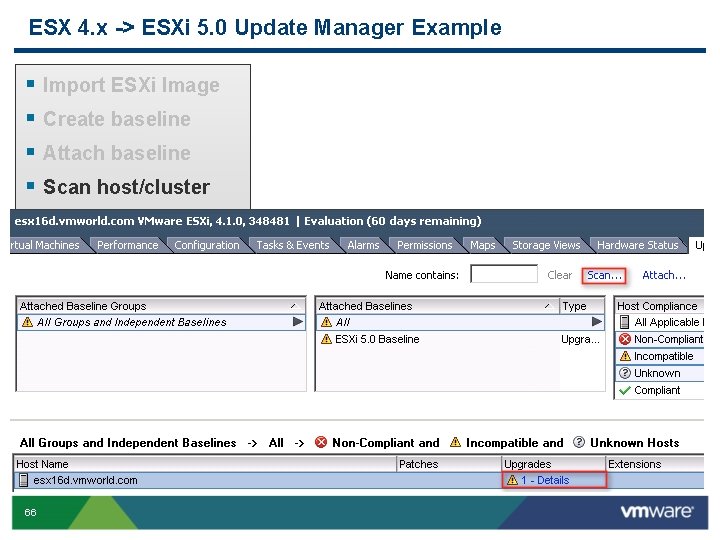Image resolution: width=720 pixels, height=540 pixels.
Task: Switch to the Maps tab
Action: (x=483, y=245)
